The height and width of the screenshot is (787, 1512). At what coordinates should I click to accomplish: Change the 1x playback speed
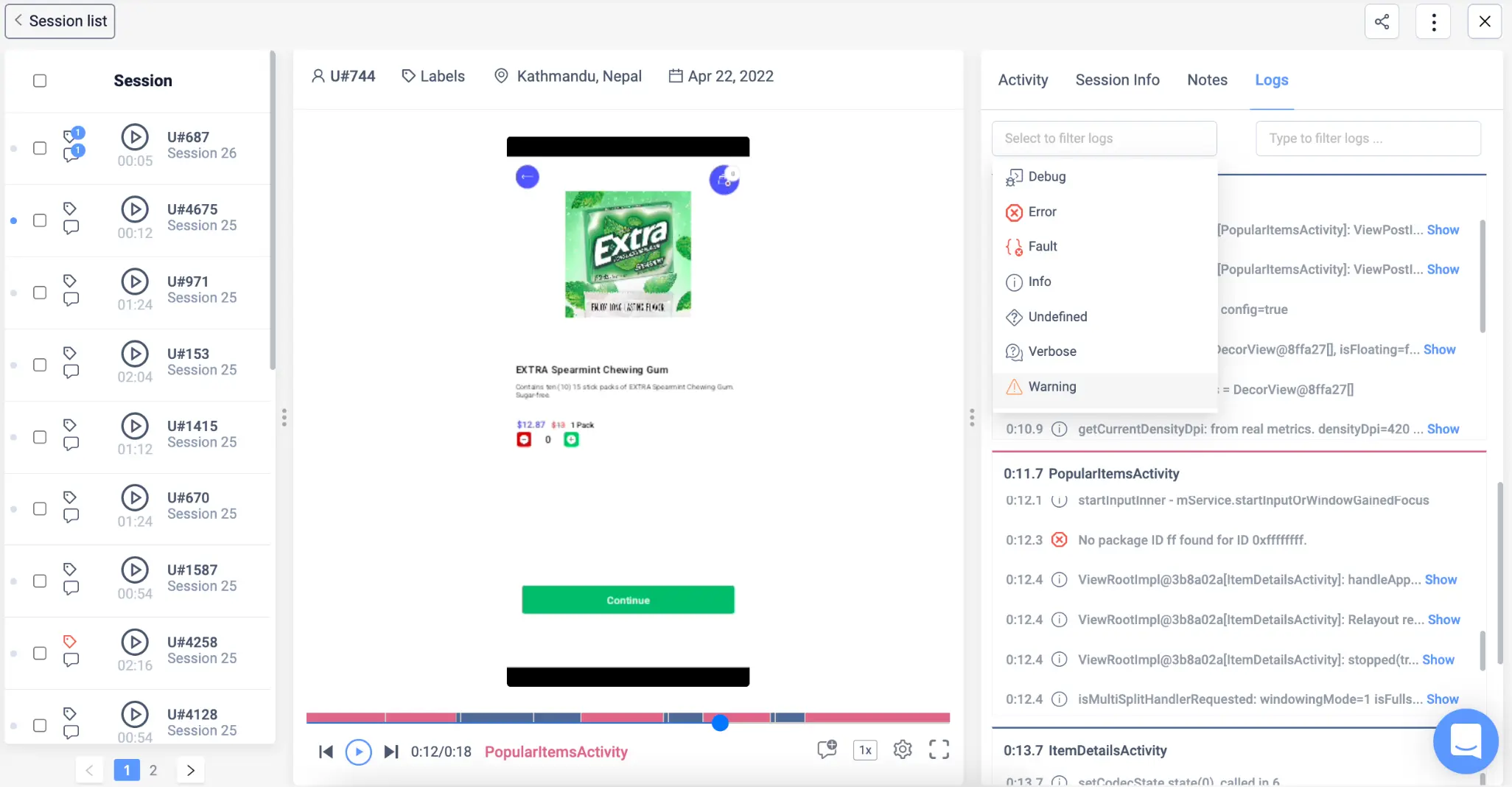click(865, 750)
